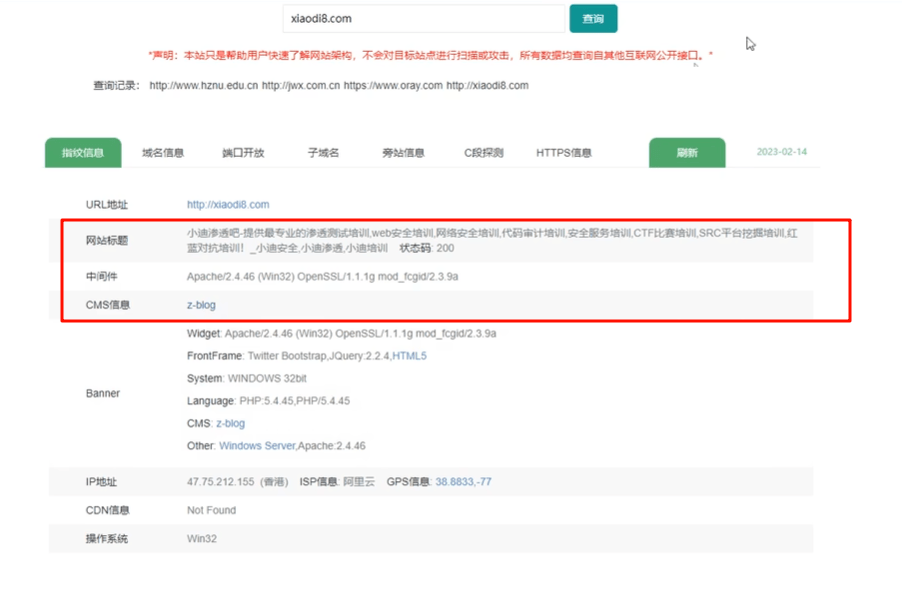This screenshot has width=902, height=604.
Task: Click the System WINDOWS 32bit line
Action: click(247, 379)
